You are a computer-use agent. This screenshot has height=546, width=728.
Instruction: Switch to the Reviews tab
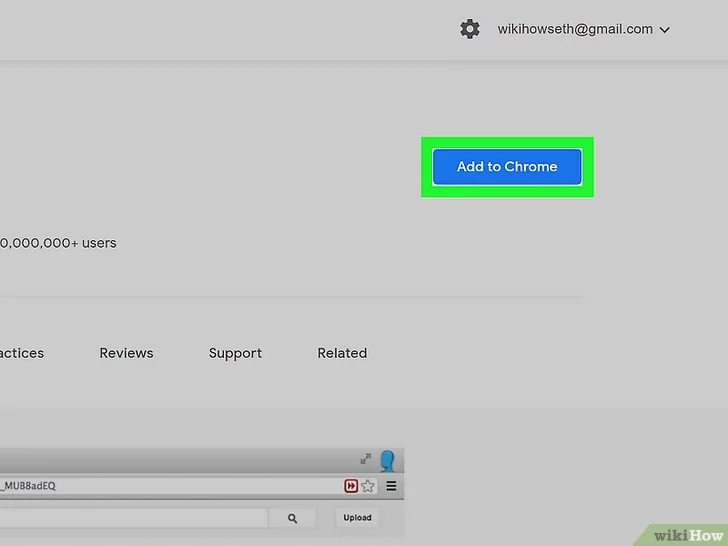126,353
